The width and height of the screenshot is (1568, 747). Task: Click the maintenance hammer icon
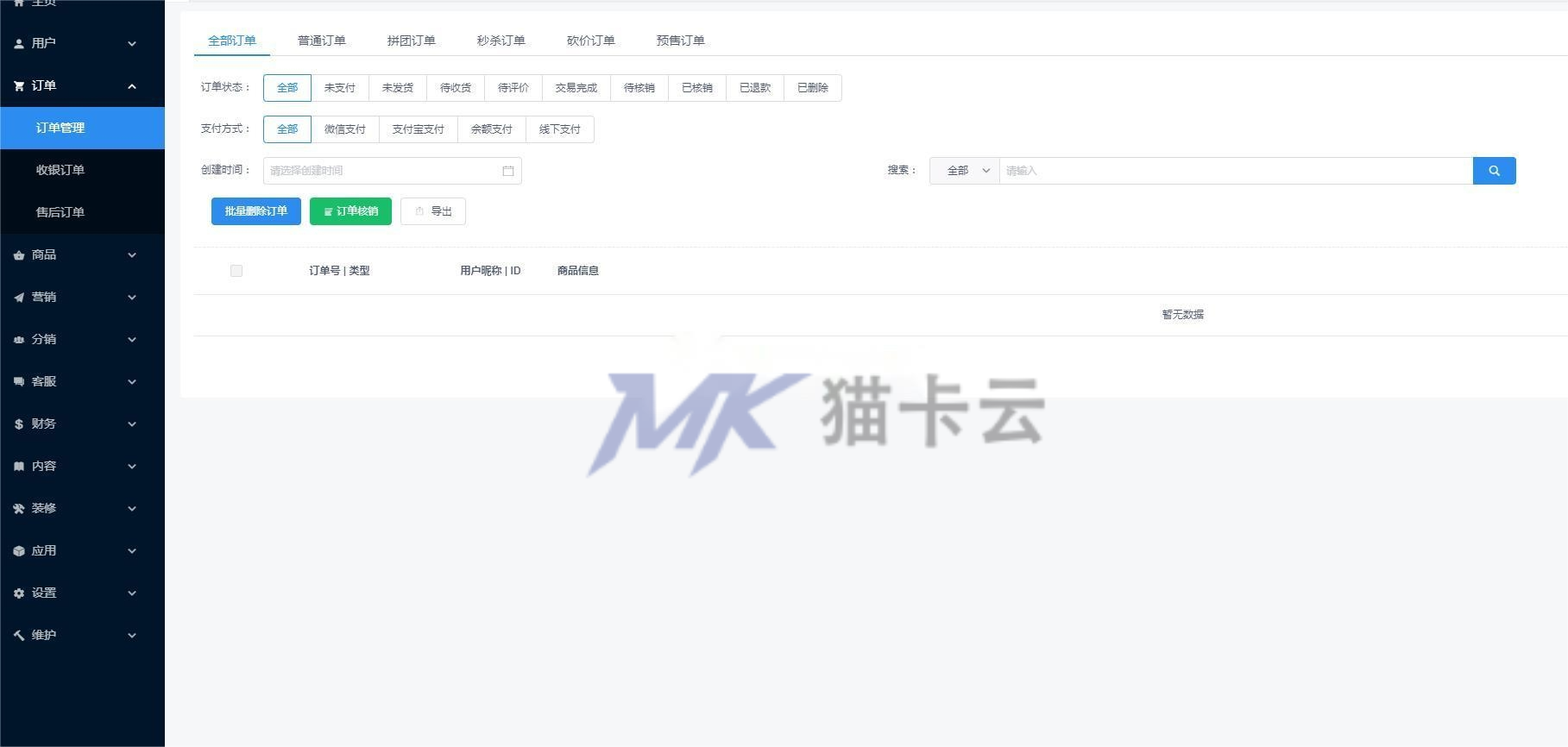point(19,635)
